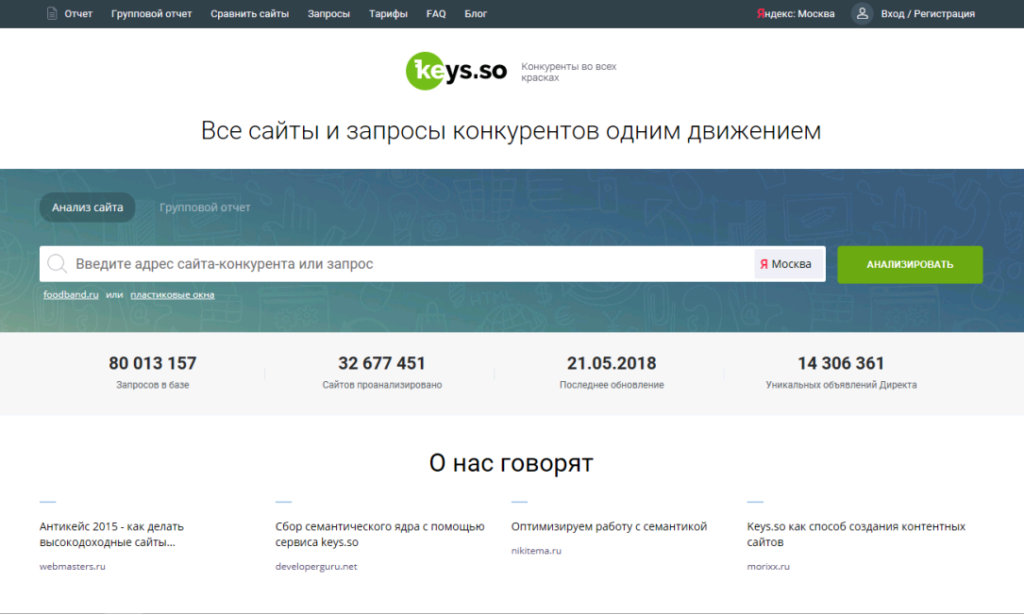Open Сбор семантического ядра article
The width and height of the screenshot is (1024, 614).
click(x=379, y=534)
